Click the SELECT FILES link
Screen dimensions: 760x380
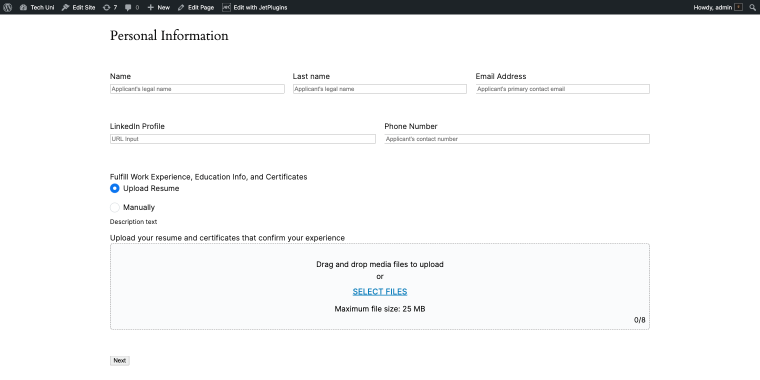click(x=380, y=292)
